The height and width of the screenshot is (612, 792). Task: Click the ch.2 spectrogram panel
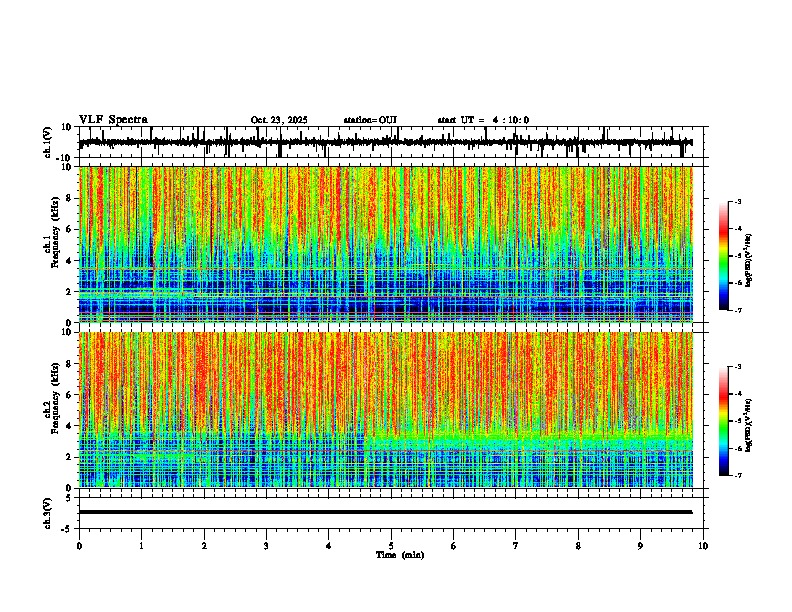[x=386, y=410]
